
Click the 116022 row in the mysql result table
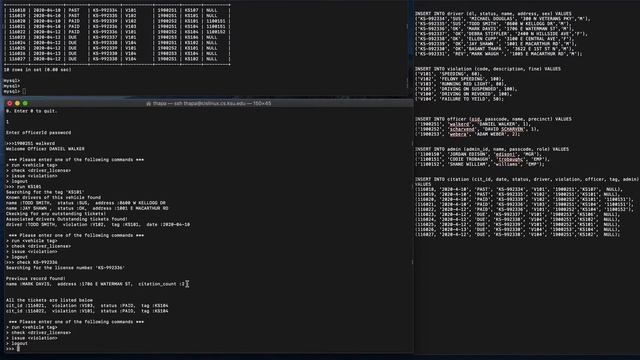pos(117,32)
